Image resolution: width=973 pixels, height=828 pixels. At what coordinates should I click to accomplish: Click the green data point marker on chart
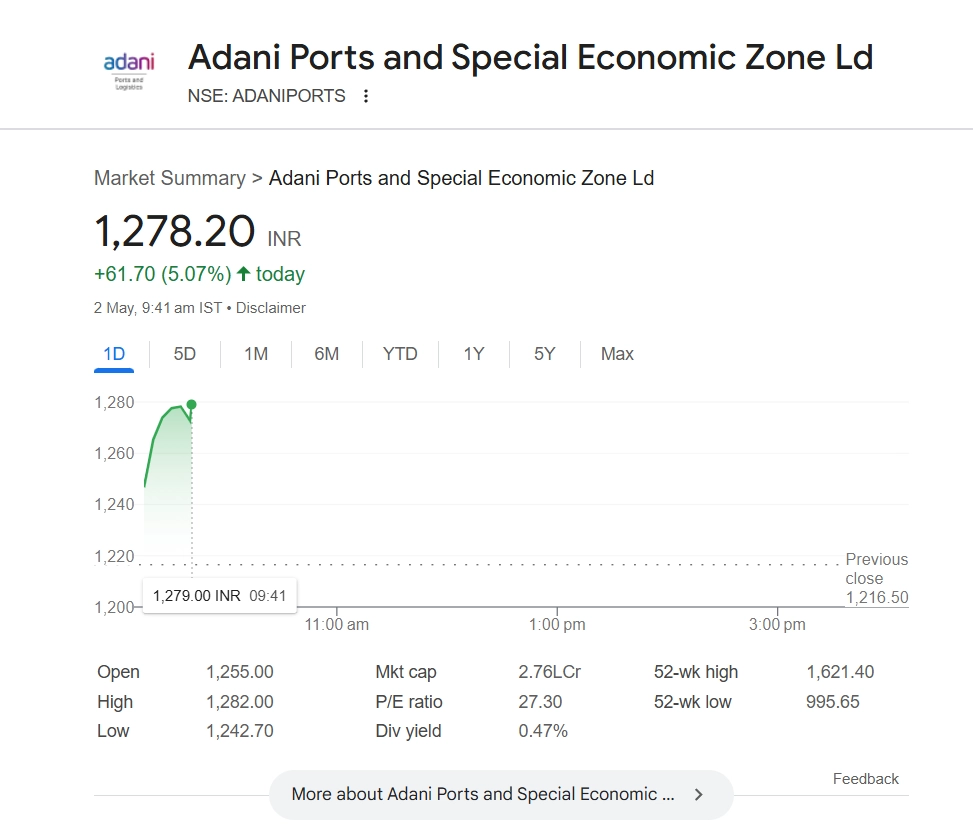[x=191, y=404]
